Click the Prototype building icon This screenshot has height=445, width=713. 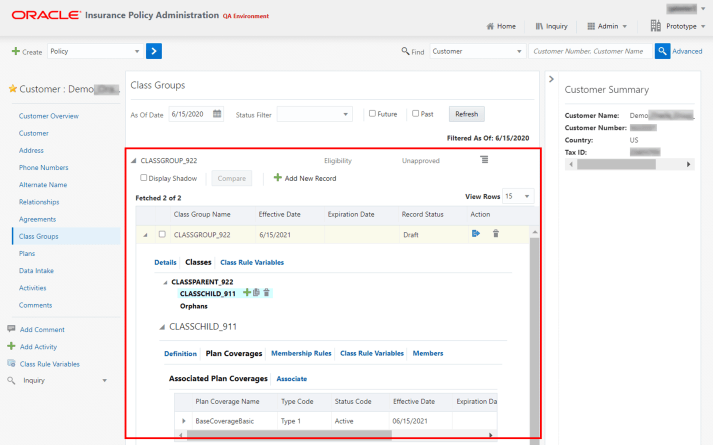coord(656,25)
